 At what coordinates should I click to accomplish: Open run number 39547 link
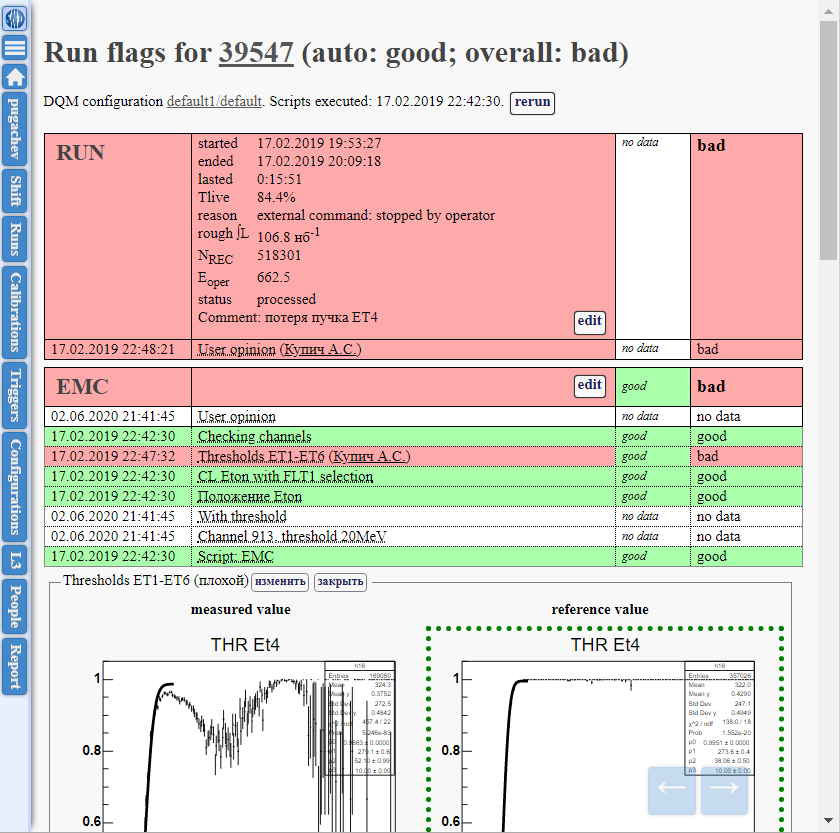[256, 53]
